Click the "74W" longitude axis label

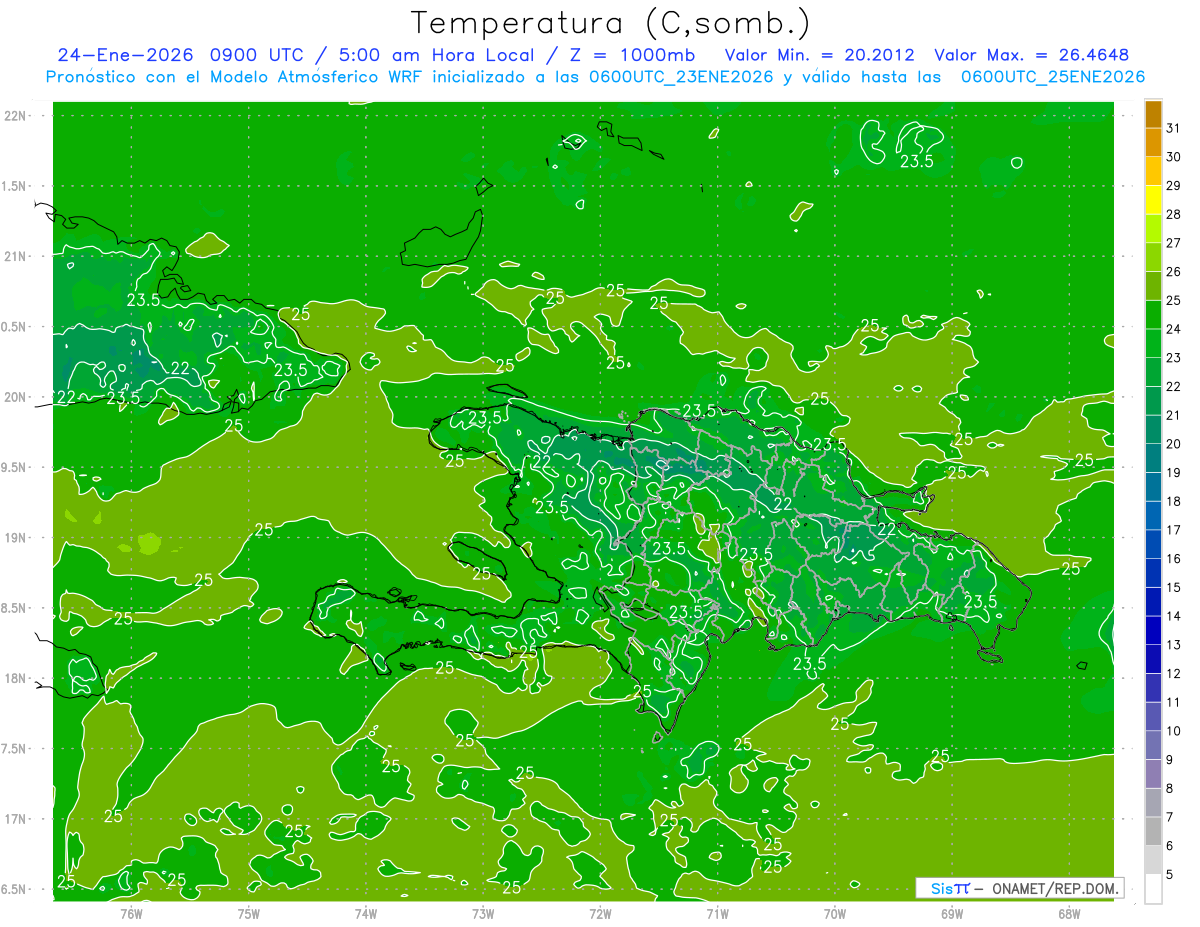[x=366, y=913]
